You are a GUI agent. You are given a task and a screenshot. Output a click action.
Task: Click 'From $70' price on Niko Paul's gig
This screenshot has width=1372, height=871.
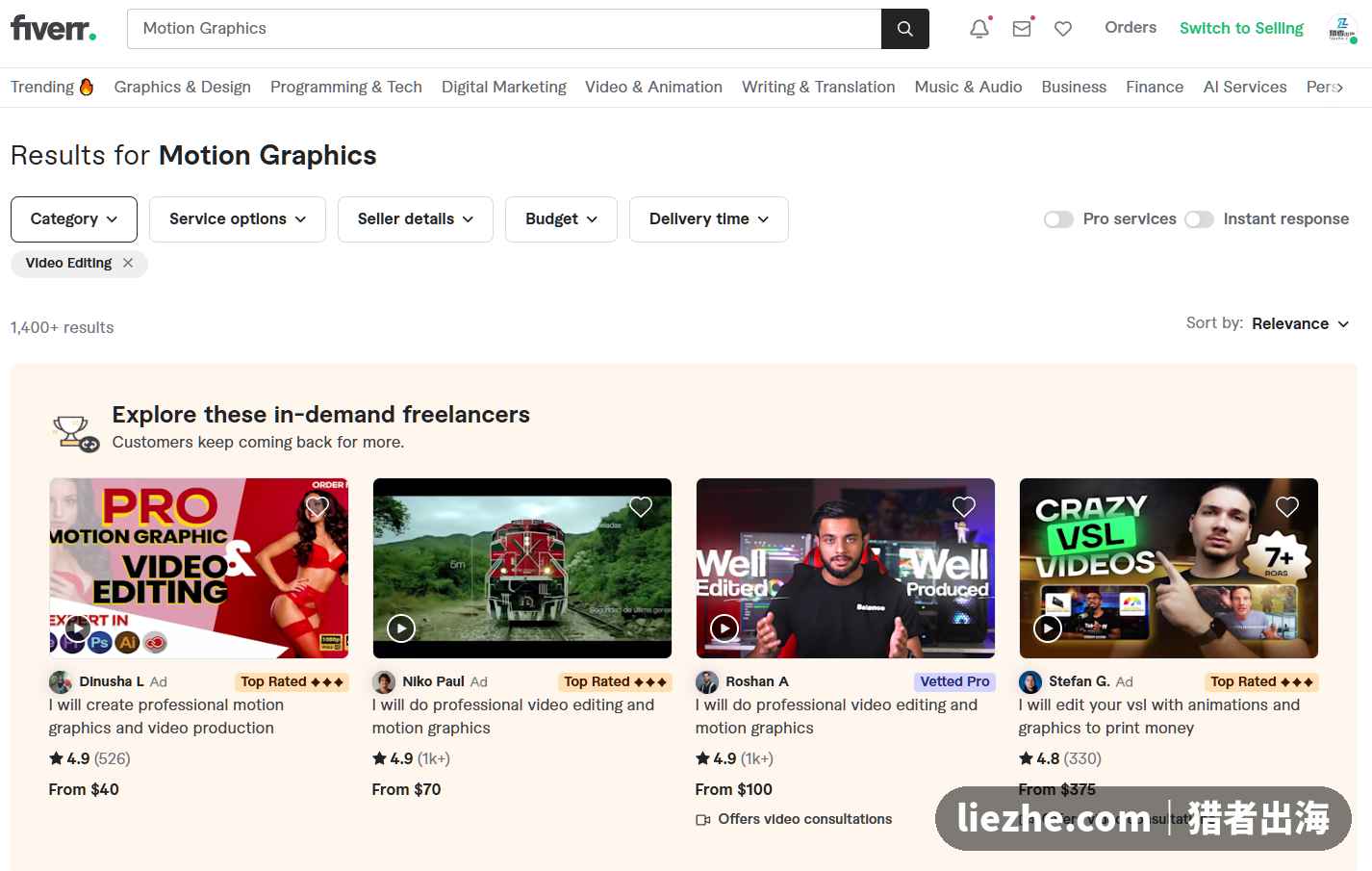[x=407, y=789]
